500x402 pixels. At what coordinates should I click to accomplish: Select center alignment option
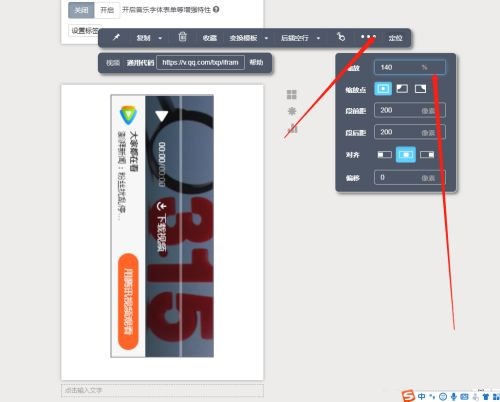point(406,155)
